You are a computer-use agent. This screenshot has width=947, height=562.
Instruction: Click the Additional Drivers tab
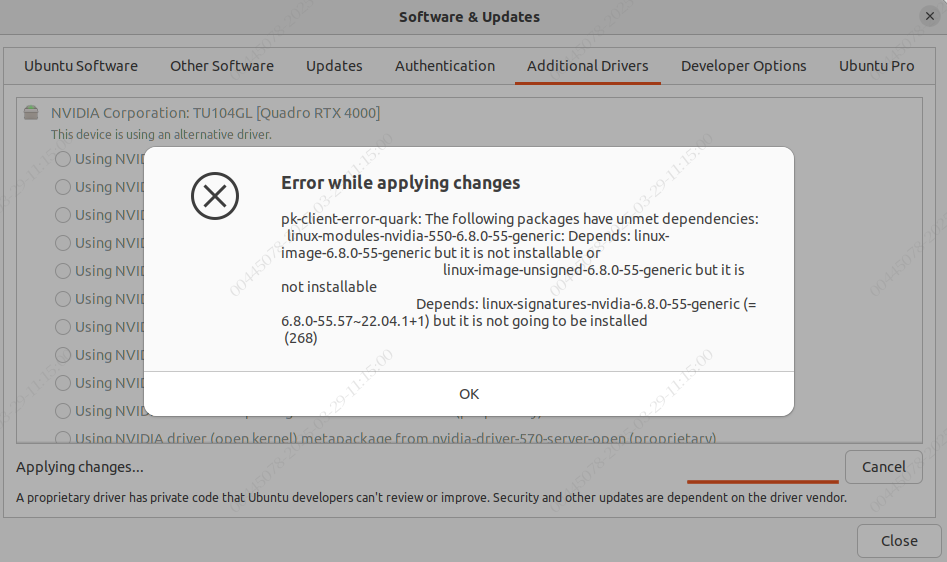(588, 66)
